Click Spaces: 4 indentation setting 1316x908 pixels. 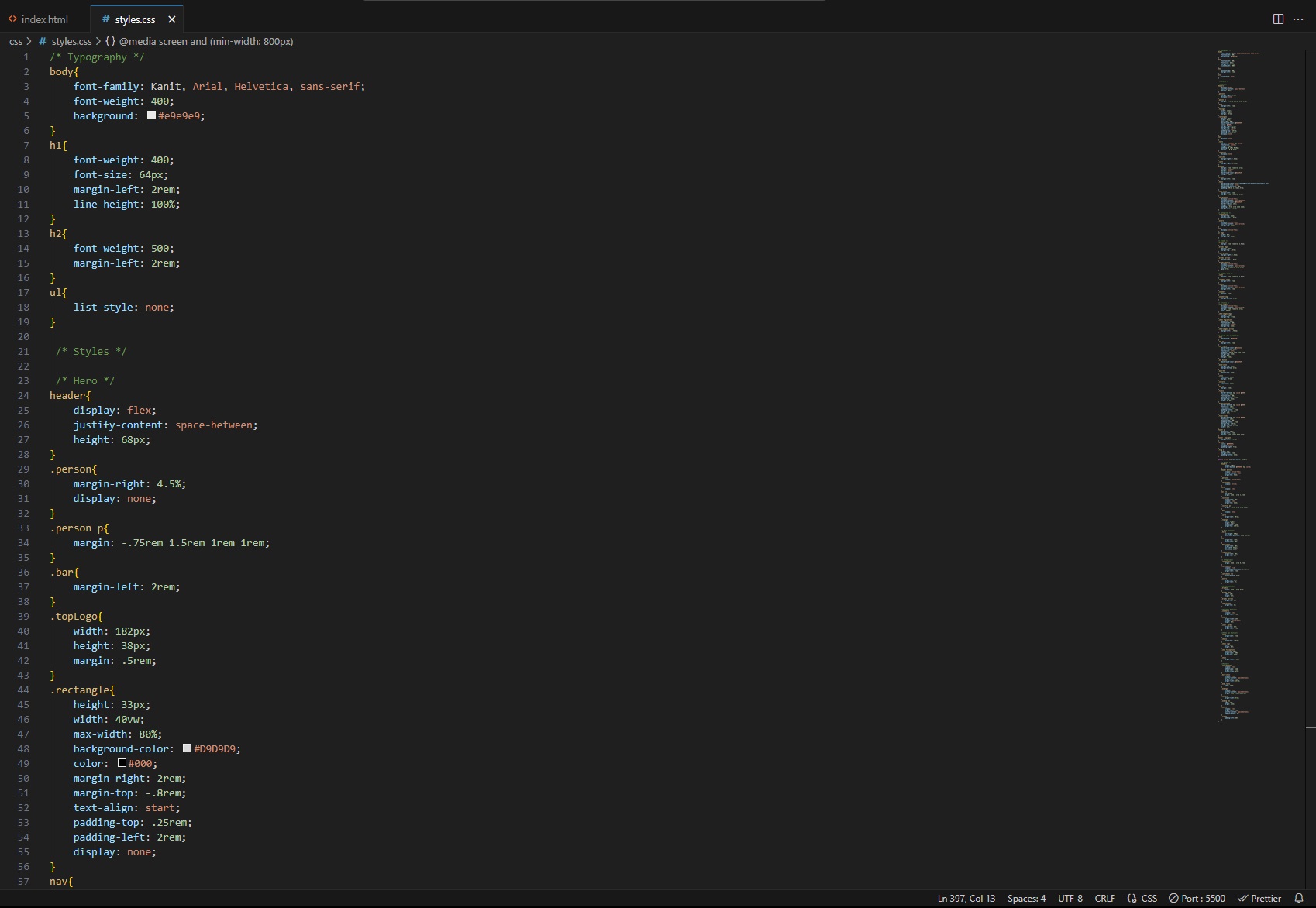1026,899
